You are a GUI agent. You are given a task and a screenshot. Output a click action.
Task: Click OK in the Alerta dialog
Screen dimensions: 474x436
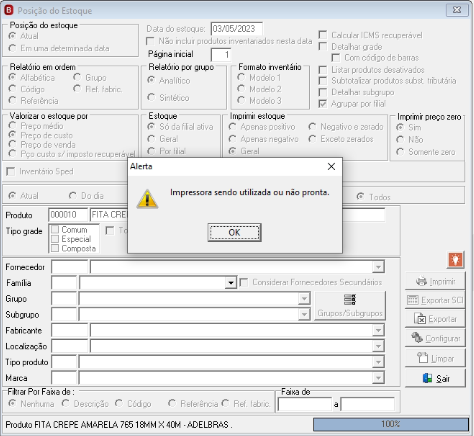[234, 232]
